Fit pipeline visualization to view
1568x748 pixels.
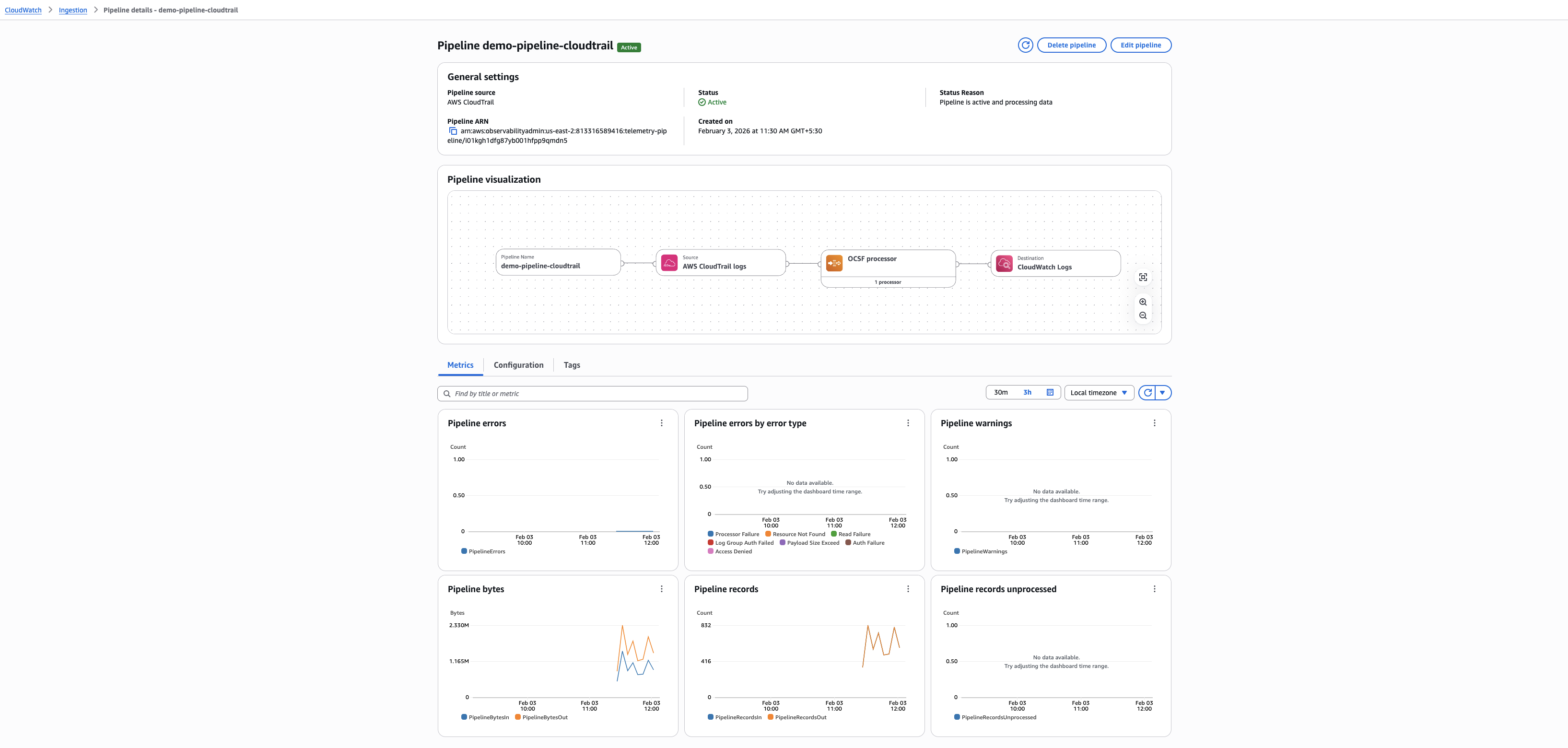point(1143,277)
